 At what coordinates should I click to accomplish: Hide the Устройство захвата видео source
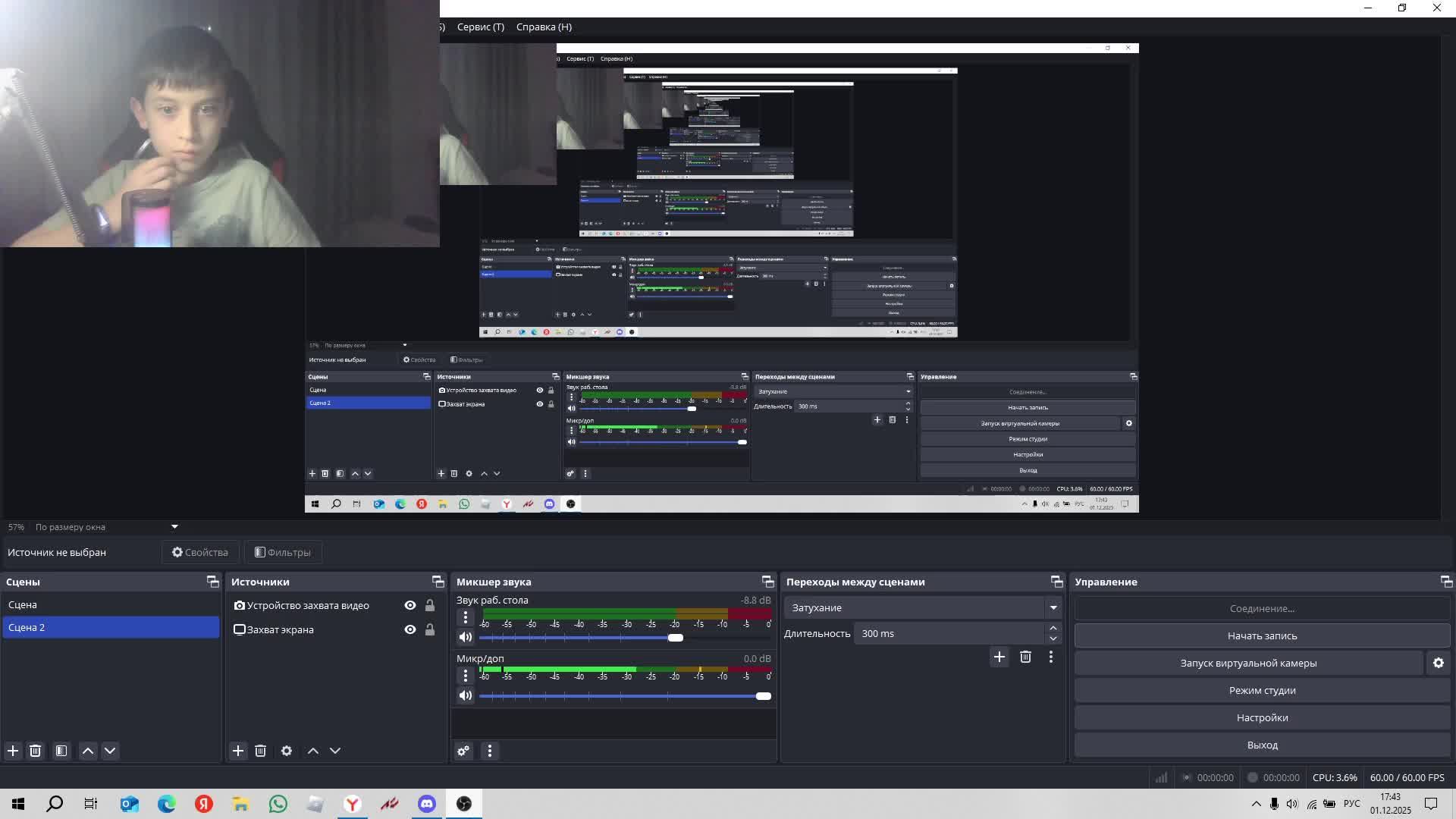point(410,606)
